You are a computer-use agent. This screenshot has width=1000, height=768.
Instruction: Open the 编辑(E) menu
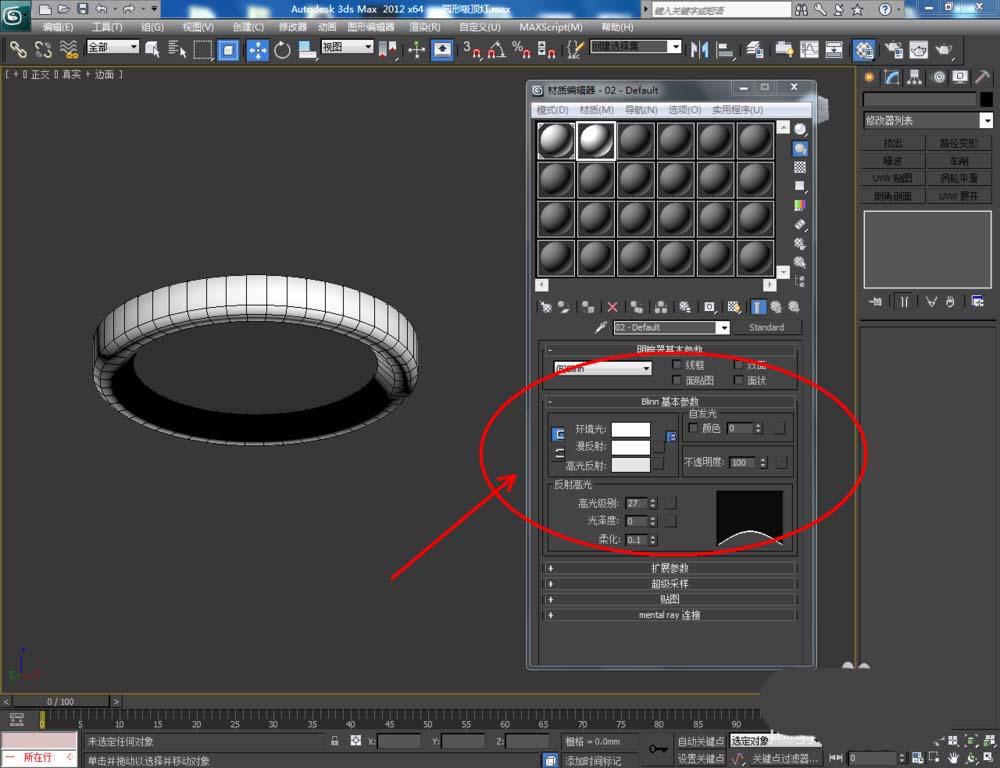click(x=58, y=27)
